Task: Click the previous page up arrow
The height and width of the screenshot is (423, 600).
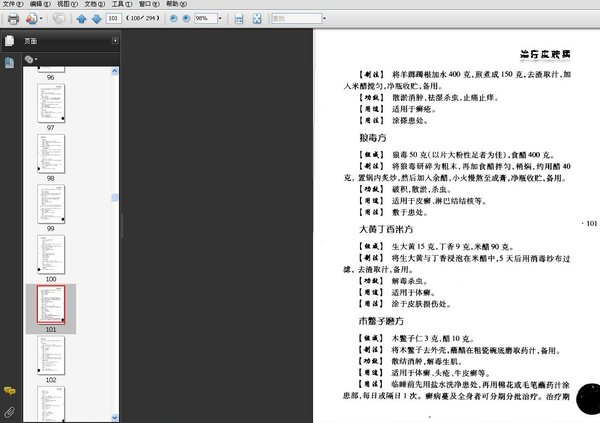Action: (x=82, y=19)
